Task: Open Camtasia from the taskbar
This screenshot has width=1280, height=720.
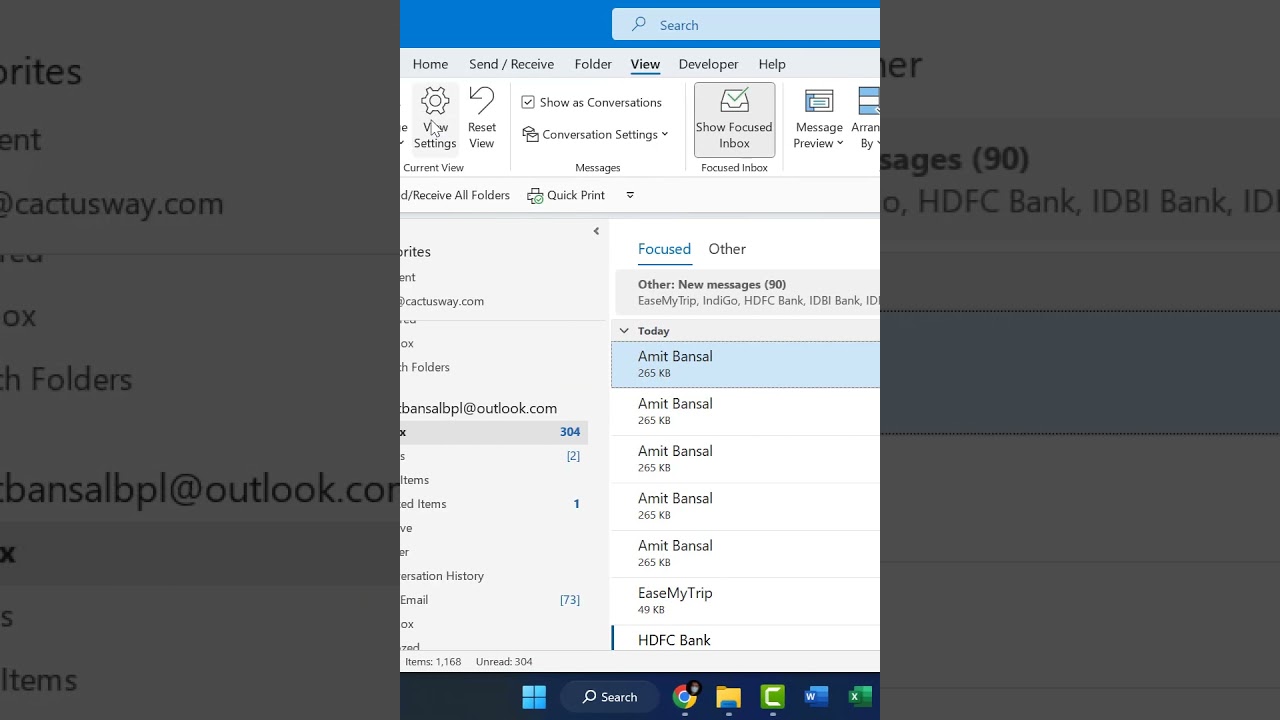Action: [772, 697]
